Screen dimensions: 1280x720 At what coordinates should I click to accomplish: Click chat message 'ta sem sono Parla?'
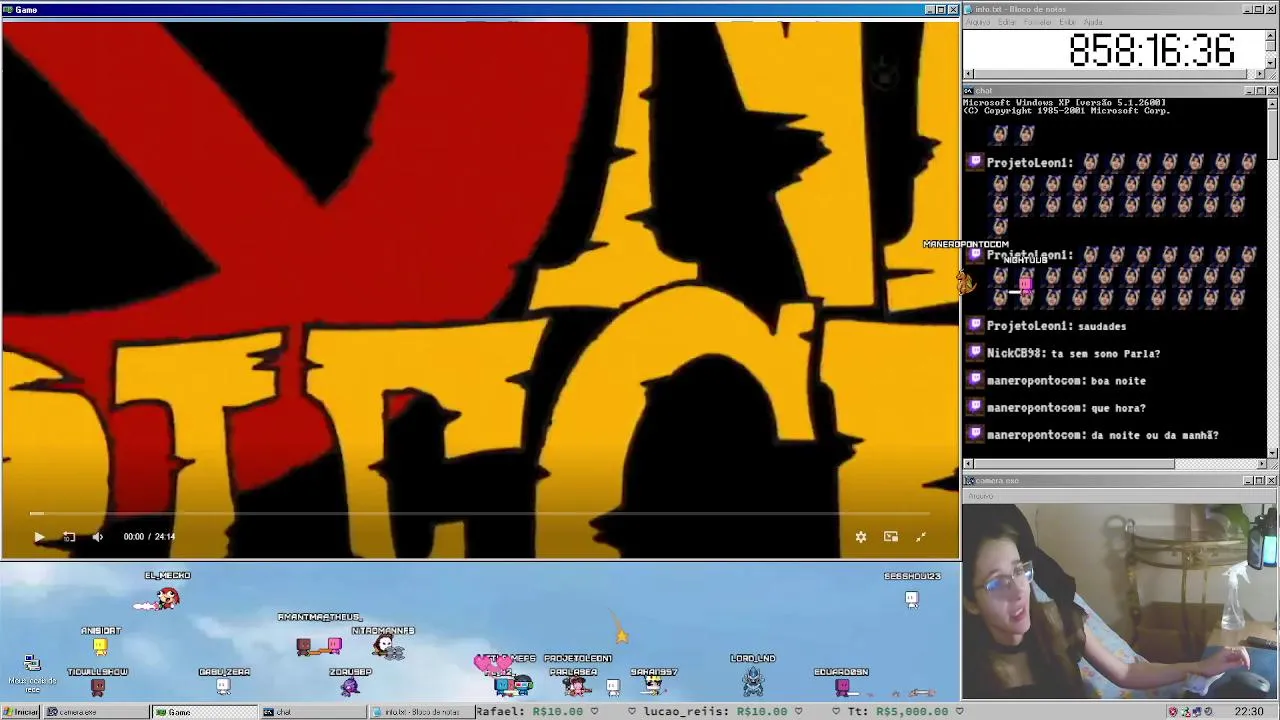[x=1105, y=353]
